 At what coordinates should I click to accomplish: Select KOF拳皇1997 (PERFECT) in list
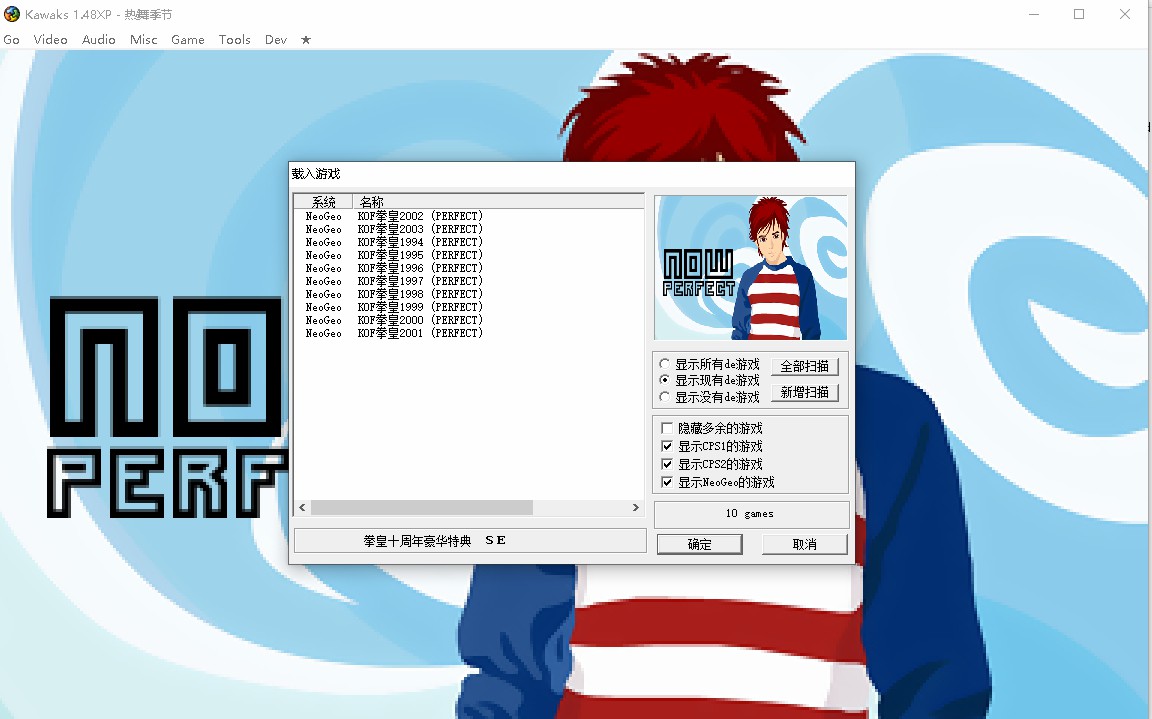coord(420,281)
